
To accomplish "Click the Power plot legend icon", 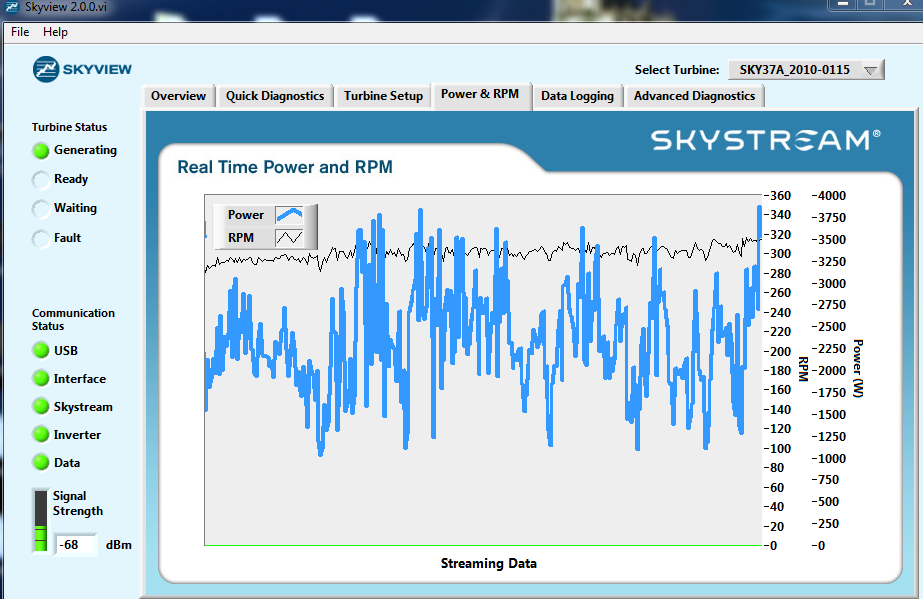I will click(x=289, y=214).
